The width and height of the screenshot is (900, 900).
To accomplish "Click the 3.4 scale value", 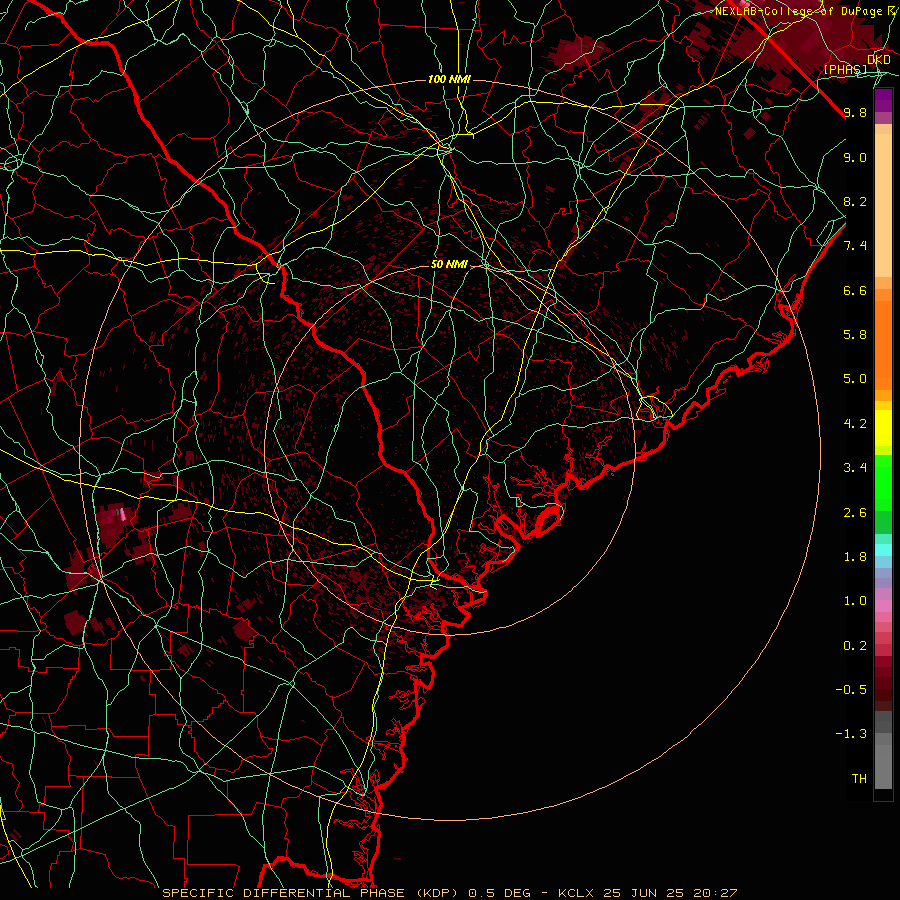I will point(855,468).
